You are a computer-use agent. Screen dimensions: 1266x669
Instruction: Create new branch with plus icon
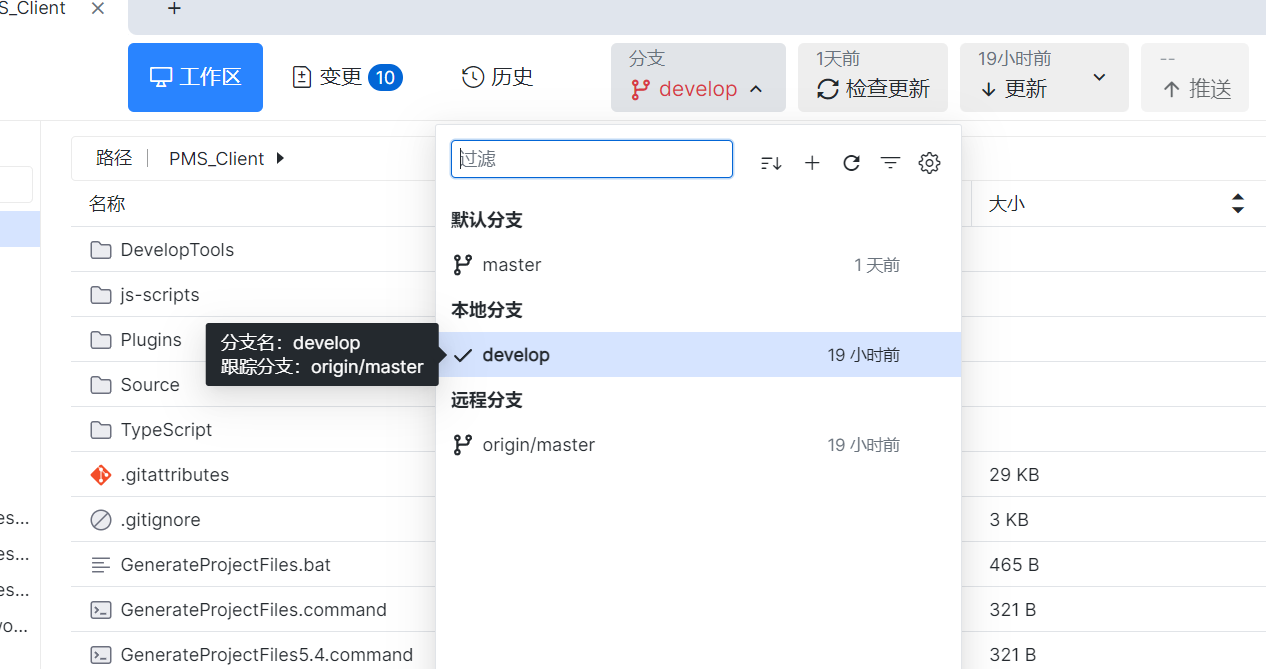coord(812,163)
